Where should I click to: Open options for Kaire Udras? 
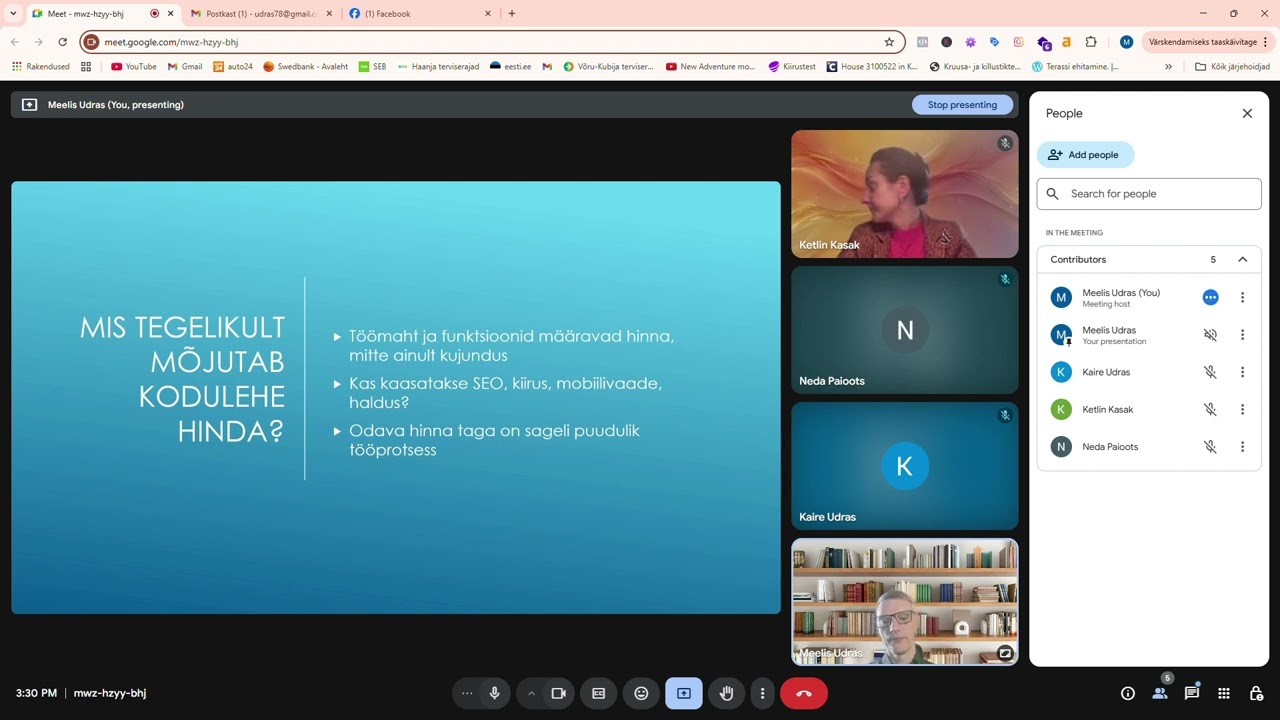coord(1243,372)
